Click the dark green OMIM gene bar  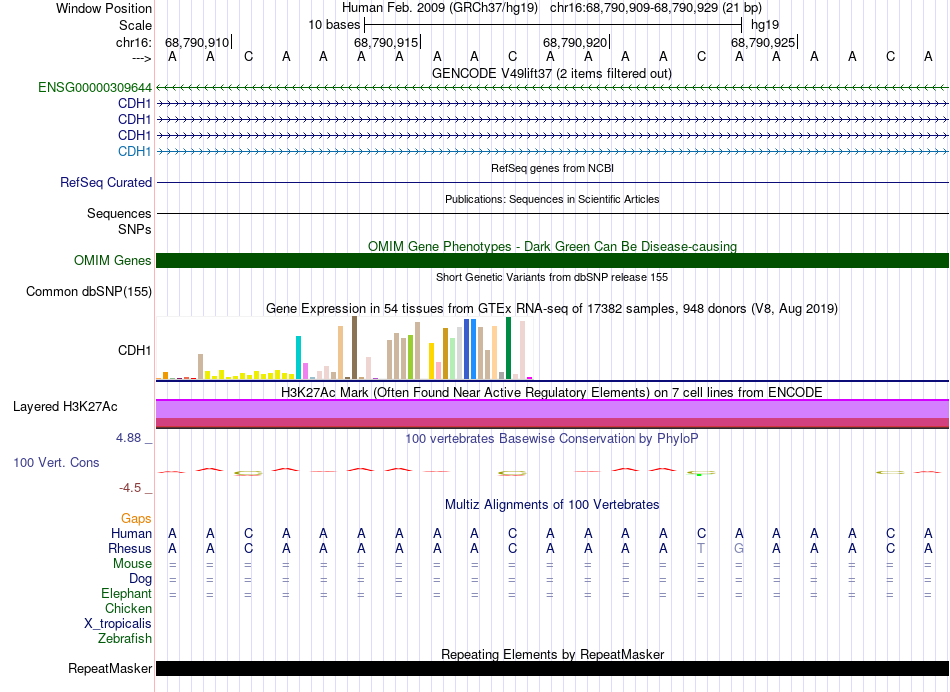click(552, 261)
